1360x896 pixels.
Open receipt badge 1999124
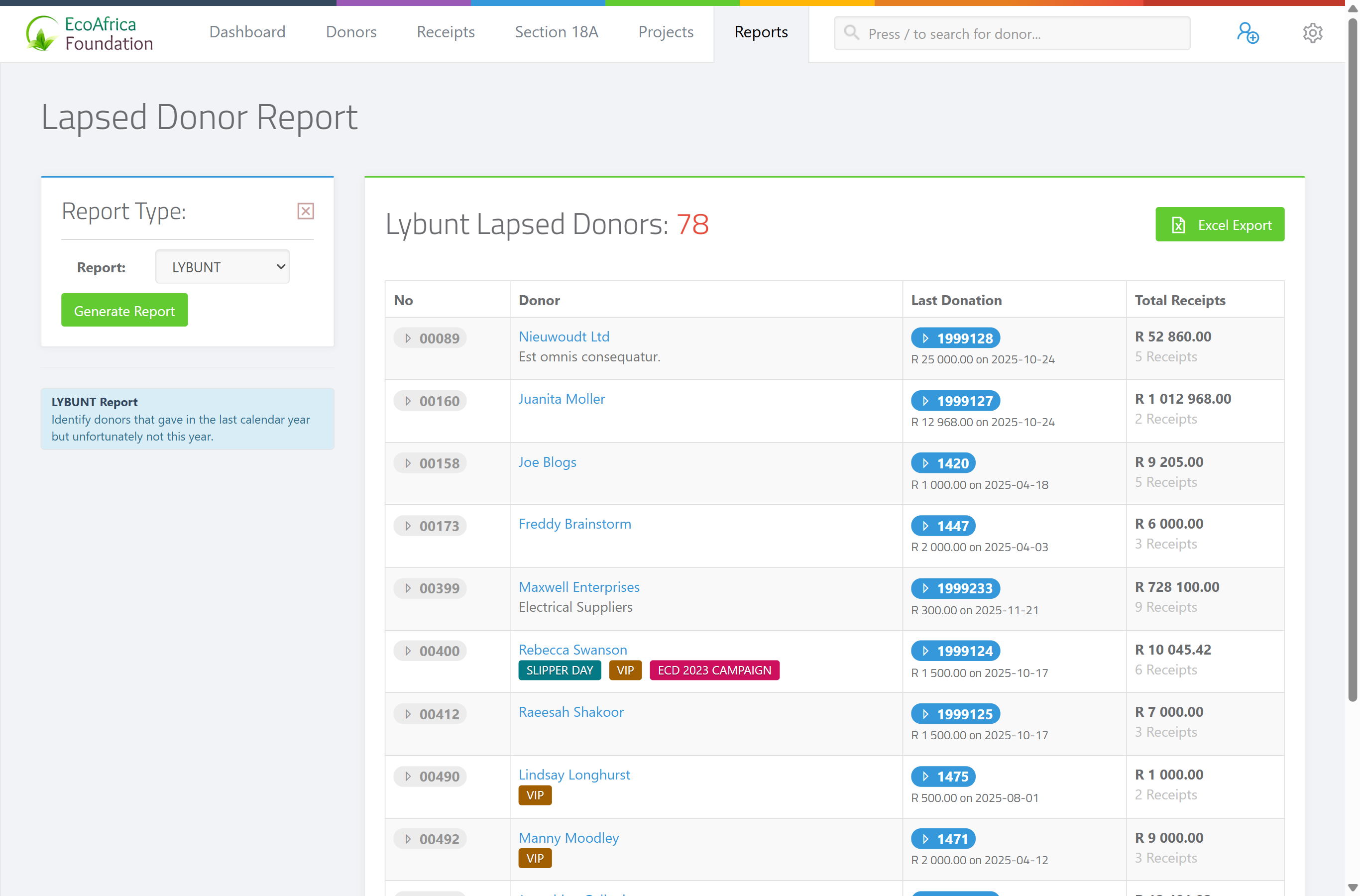(955, 651)
